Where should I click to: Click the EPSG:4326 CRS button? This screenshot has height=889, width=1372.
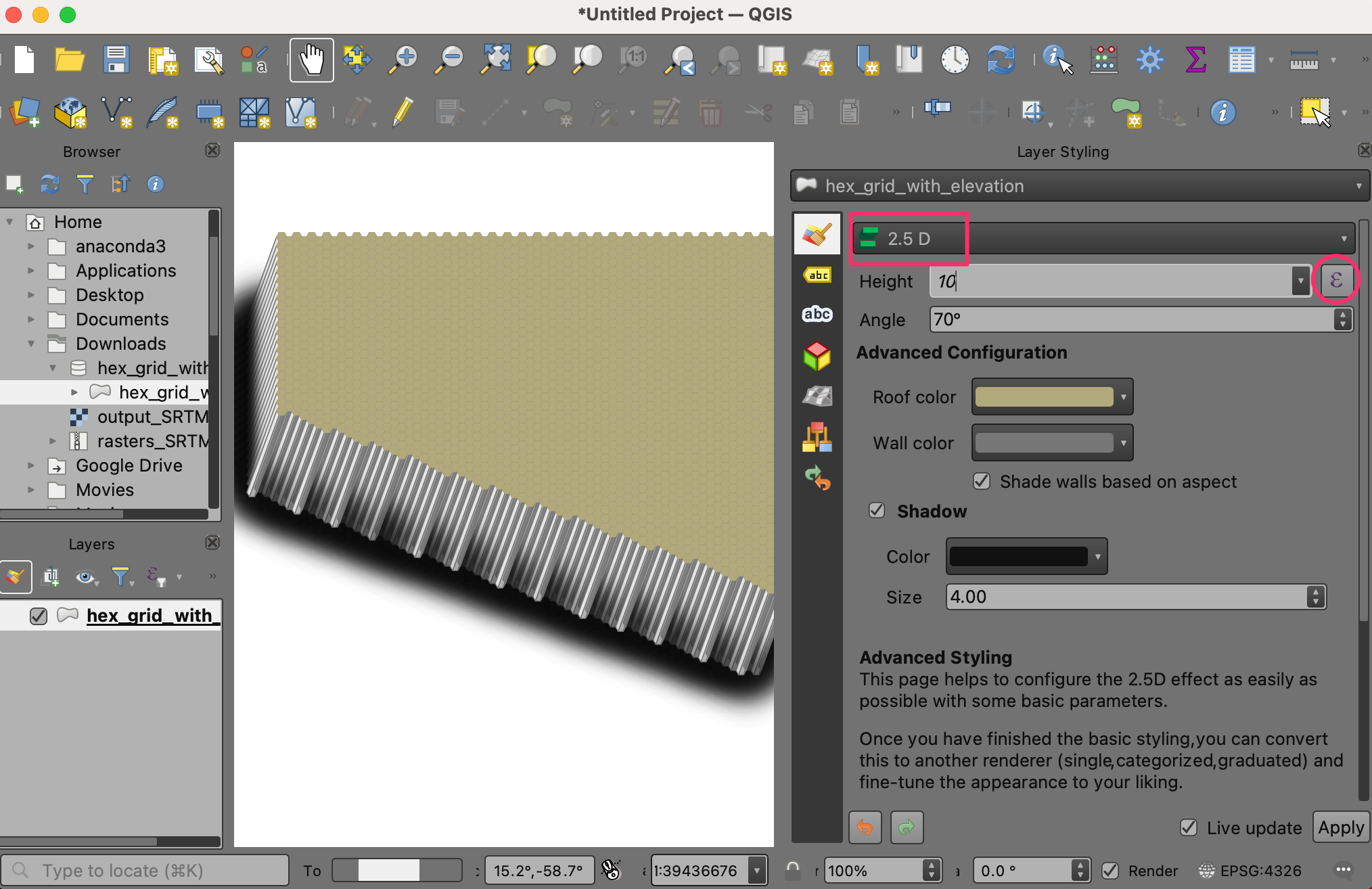[1250, 871]
